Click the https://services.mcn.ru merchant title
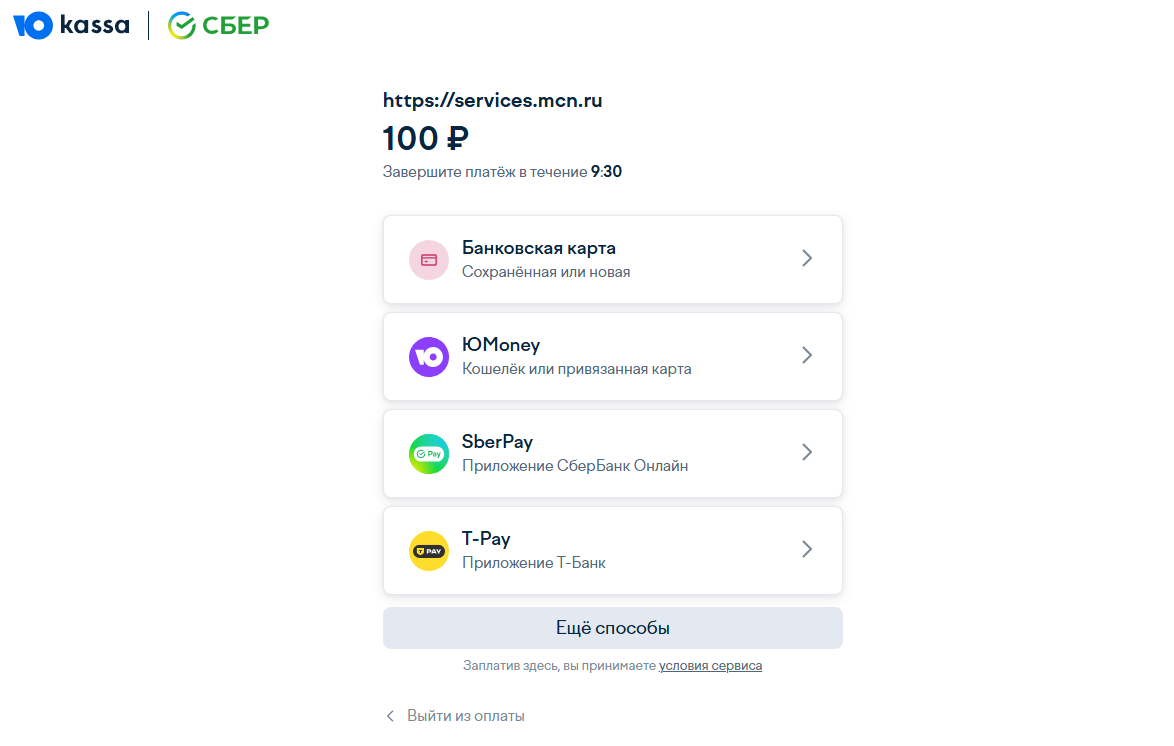1174x746 pixels. pyautogui.click(x=492, y=100)
